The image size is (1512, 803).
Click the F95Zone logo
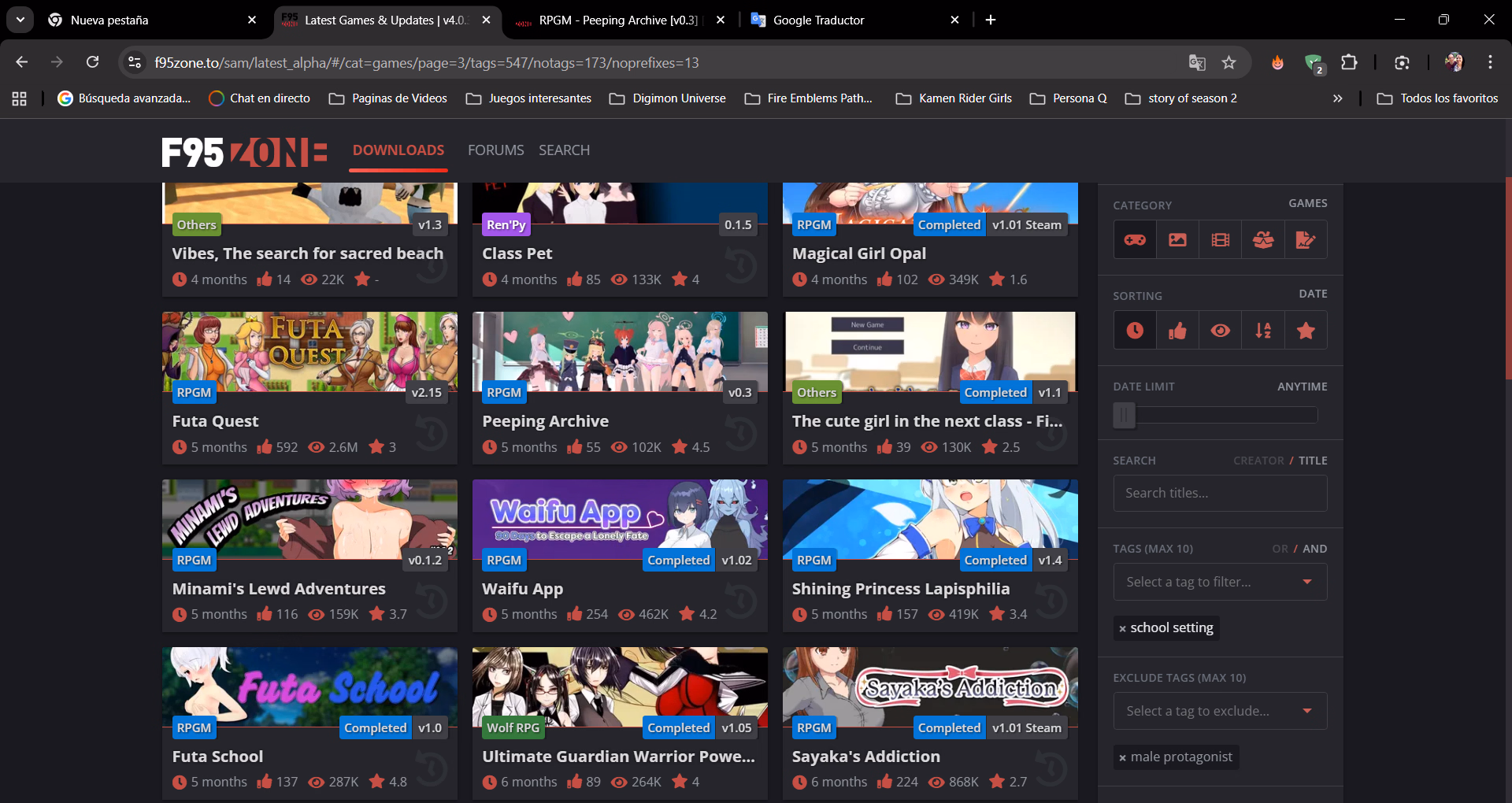[244, 152]
